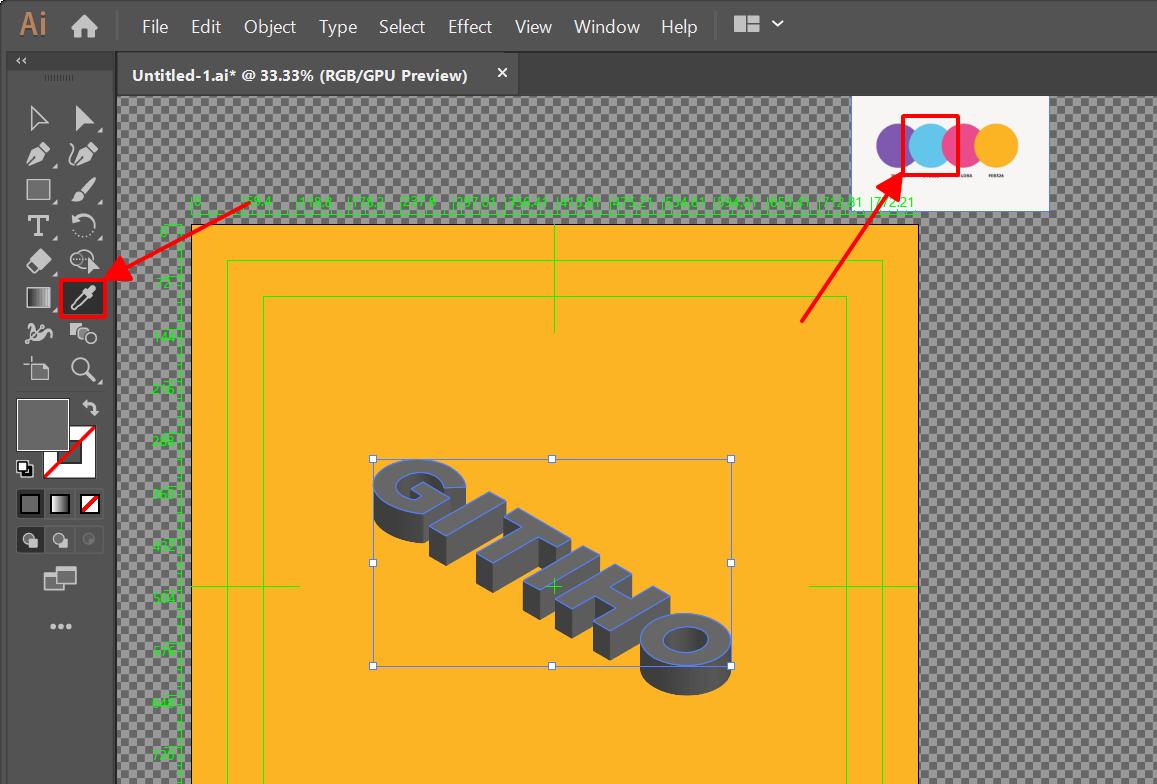Enable Draw Behind mode
This screenshot has width=1157, height=784.
tap(59, 540)
